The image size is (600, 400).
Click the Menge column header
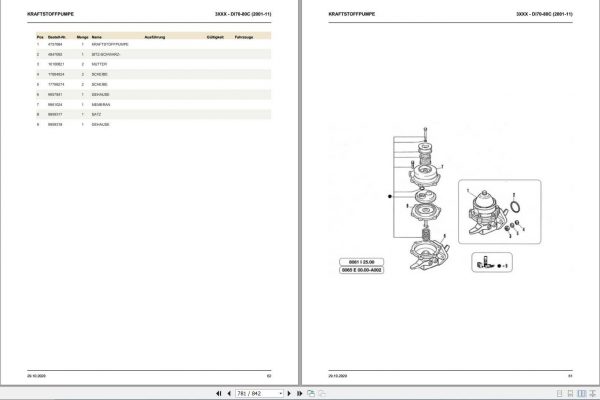click(82, 37)
